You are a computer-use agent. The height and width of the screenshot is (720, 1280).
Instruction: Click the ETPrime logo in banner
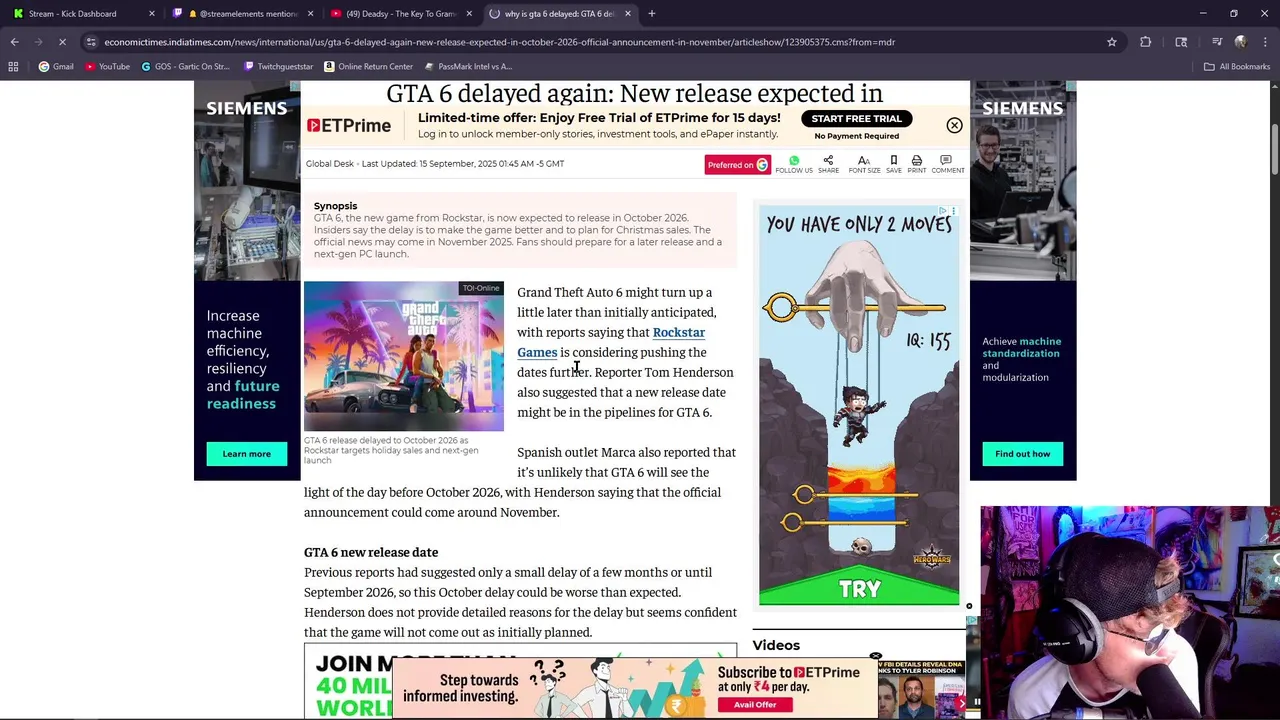tap(349, 126)
